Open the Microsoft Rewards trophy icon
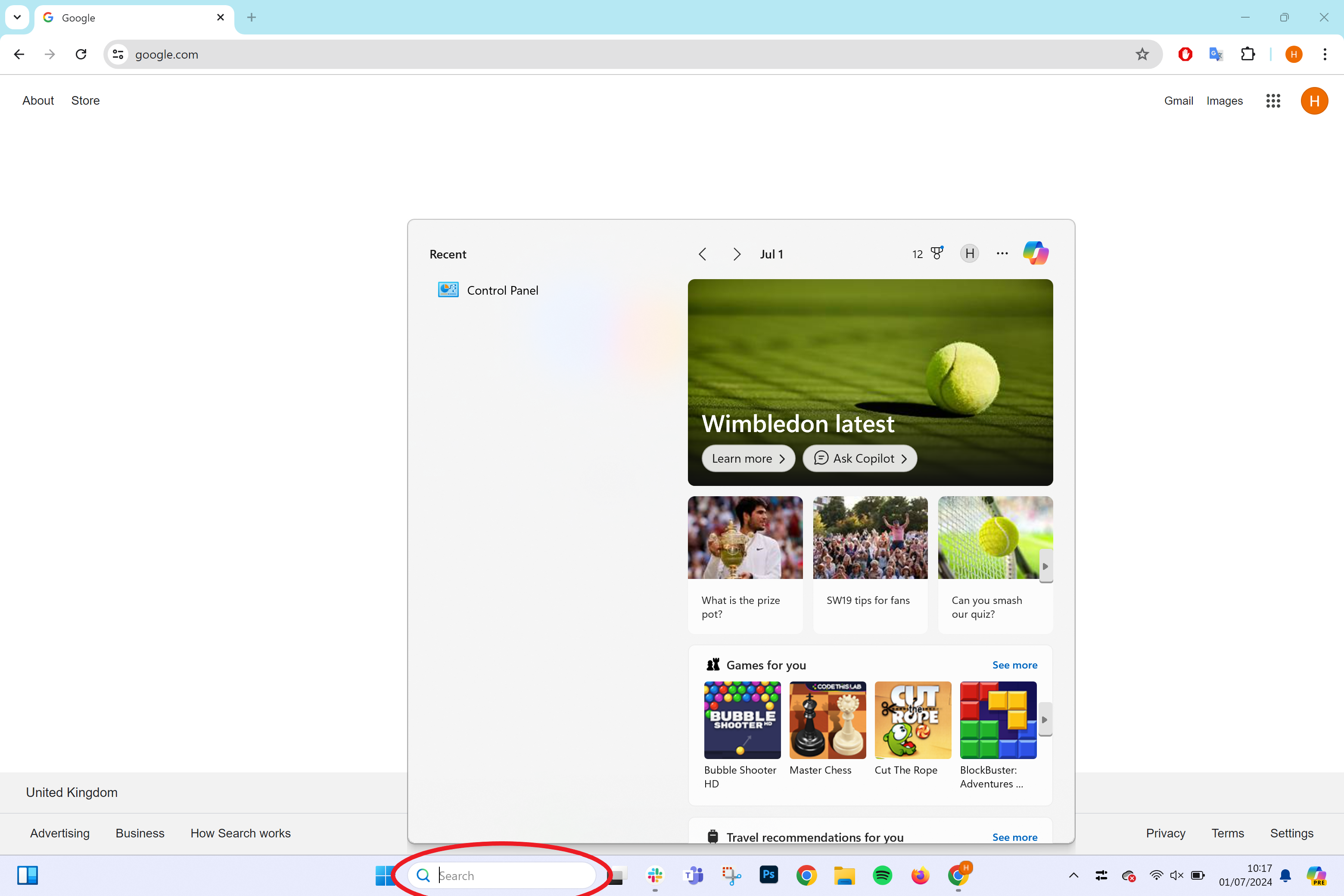This screenshot has height=896, width=1344. coord(937,253)
